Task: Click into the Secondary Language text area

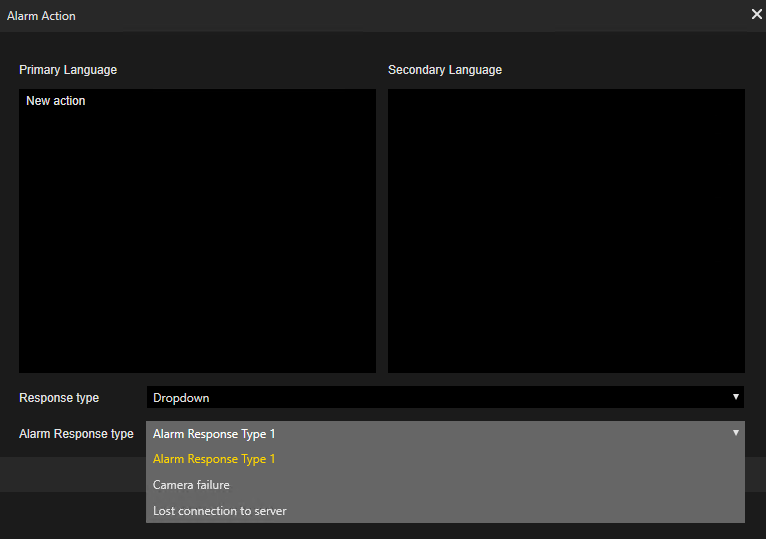Action: (566, 231)
